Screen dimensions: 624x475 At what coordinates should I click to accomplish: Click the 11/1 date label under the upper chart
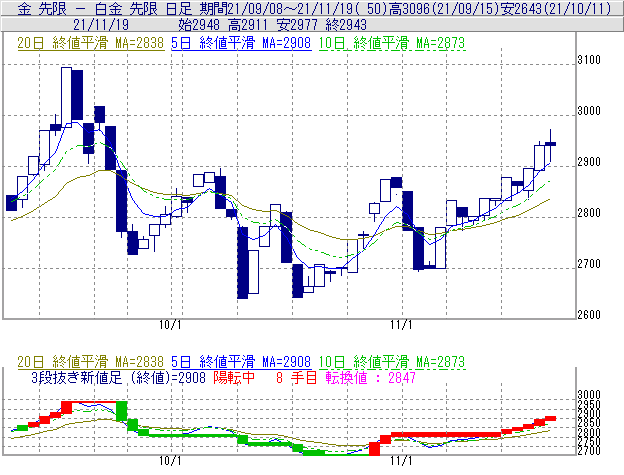tap(401, 325)
